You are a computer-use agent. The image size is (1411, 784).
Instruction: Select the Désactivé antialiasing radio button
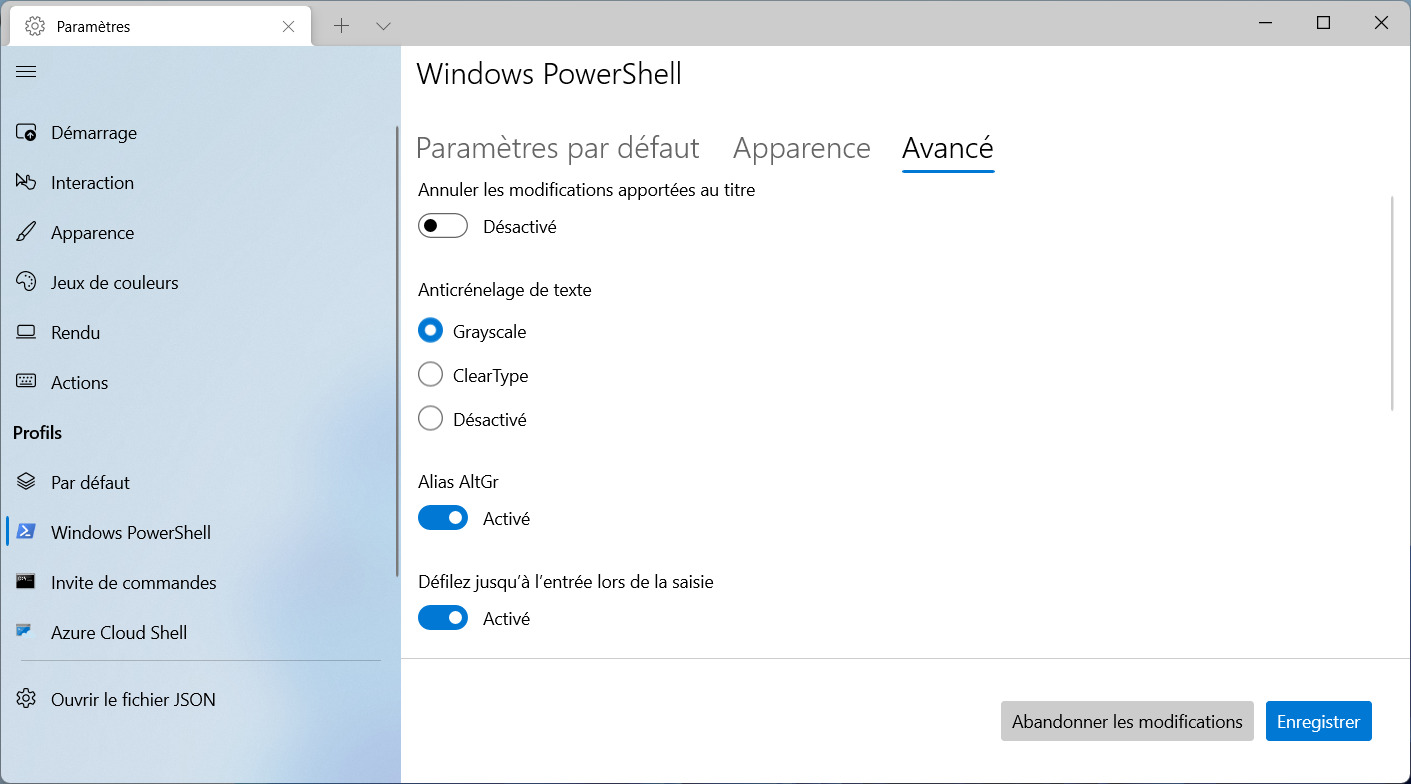click(x=430, y=419)
